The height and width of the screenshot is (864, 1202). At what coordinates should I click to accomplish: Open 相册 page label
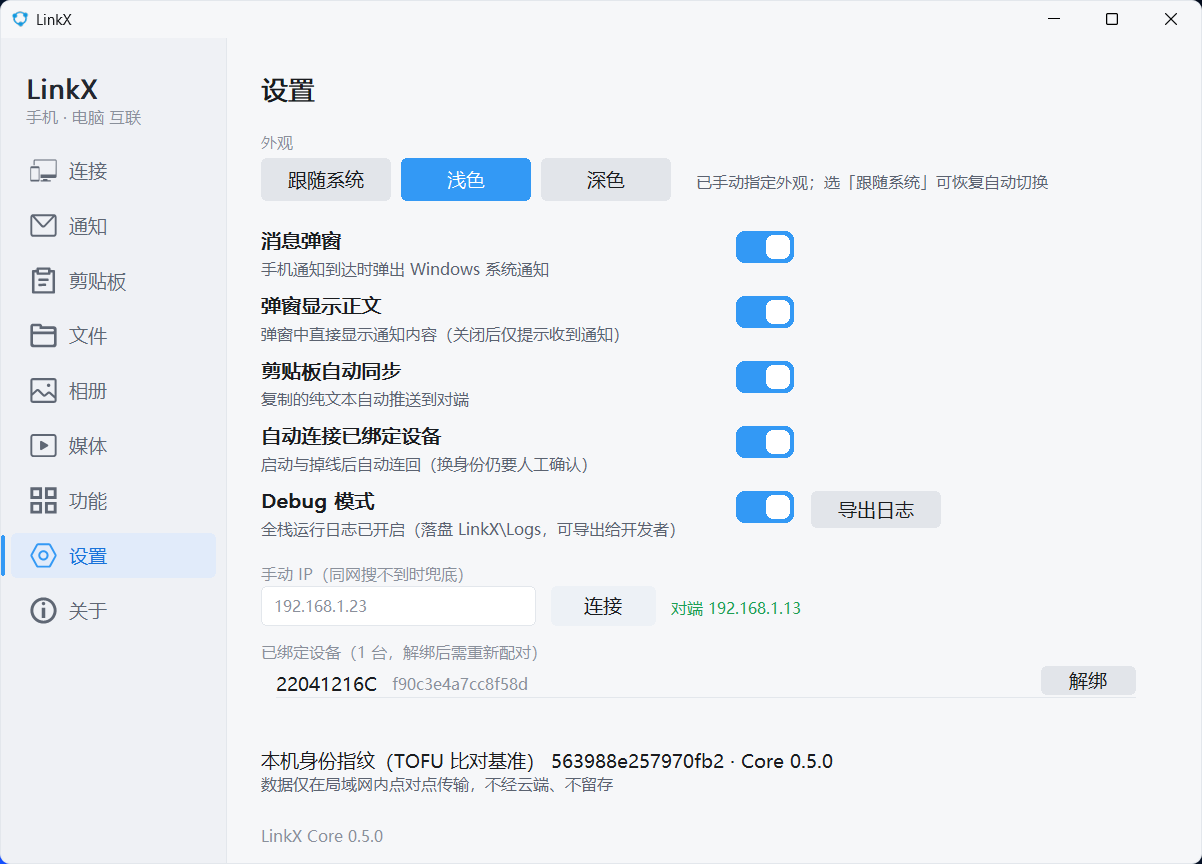click(x=88, y=391)
